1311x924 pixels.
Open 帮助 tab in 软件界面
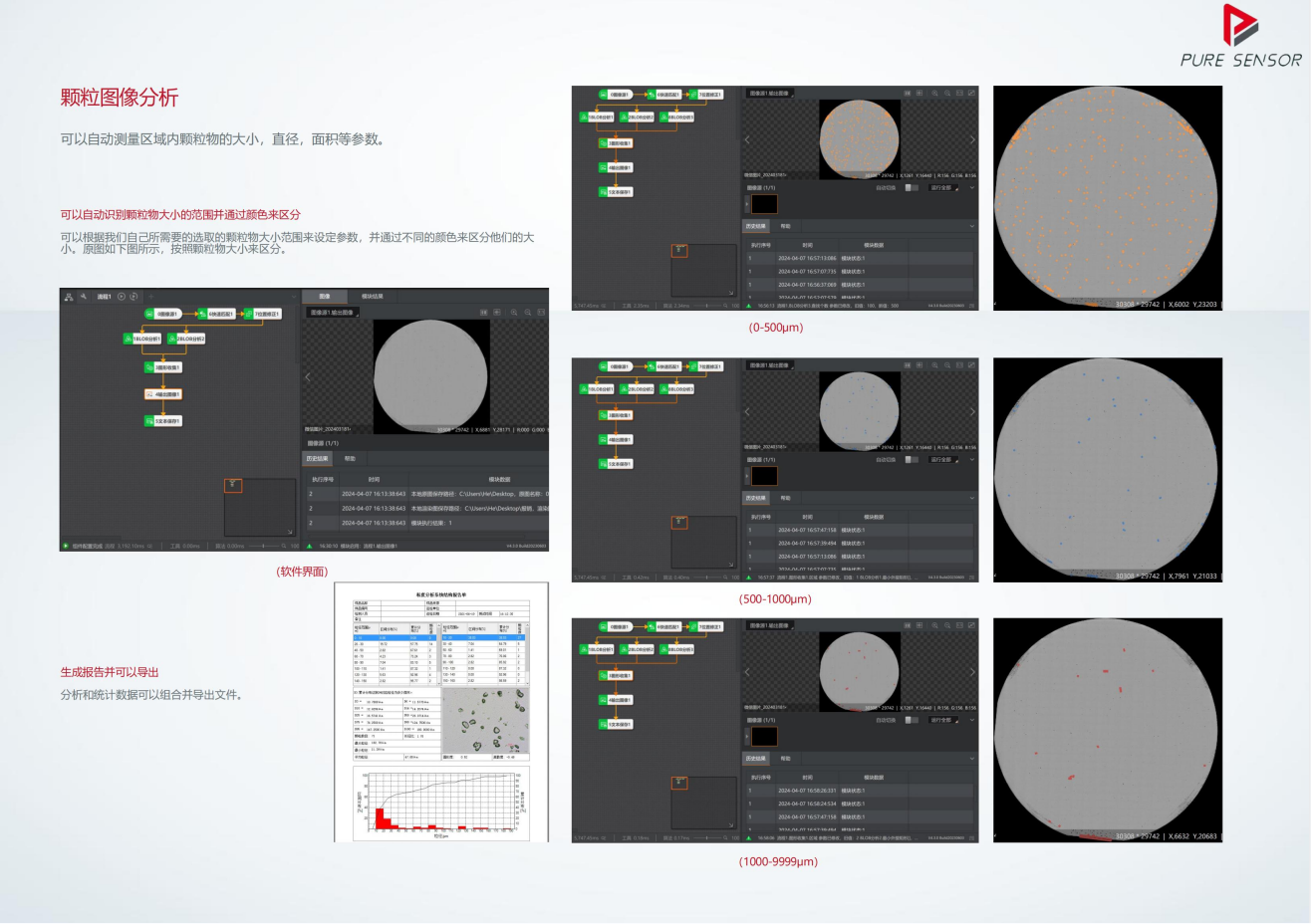350,459
